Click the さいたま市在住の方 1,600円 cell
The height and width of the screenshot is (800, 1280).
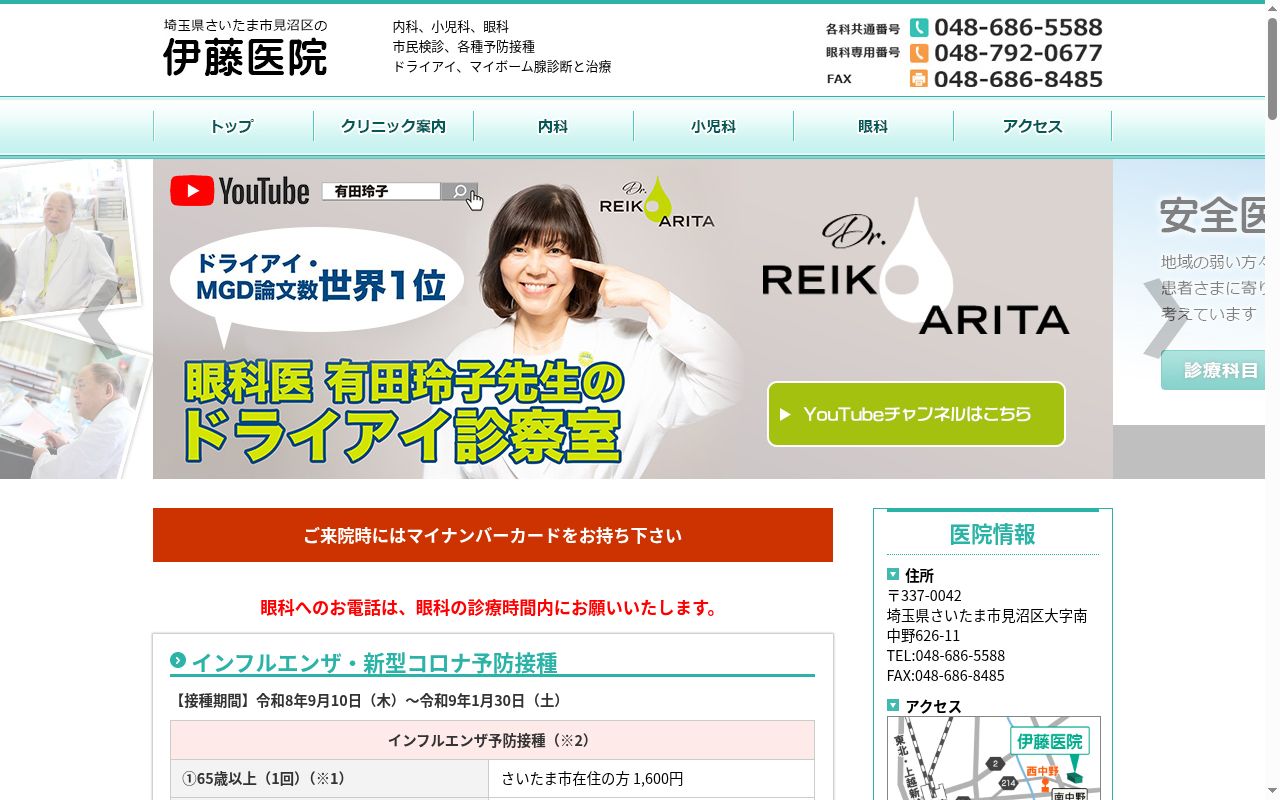[651, 778]
